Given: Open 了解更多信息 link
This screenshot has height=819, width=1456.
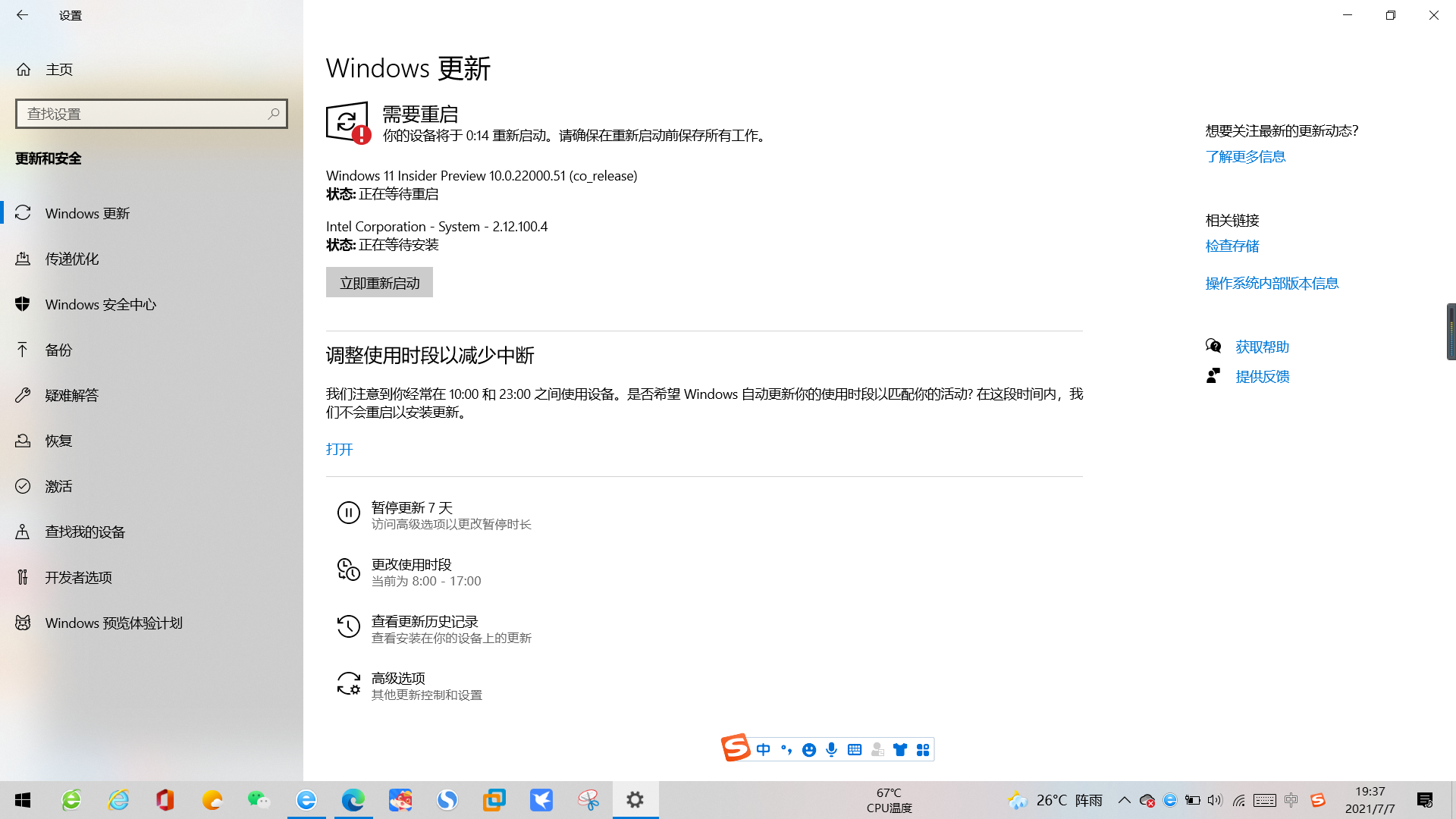Looking at the screenshot, I should tap(1245, 156).
